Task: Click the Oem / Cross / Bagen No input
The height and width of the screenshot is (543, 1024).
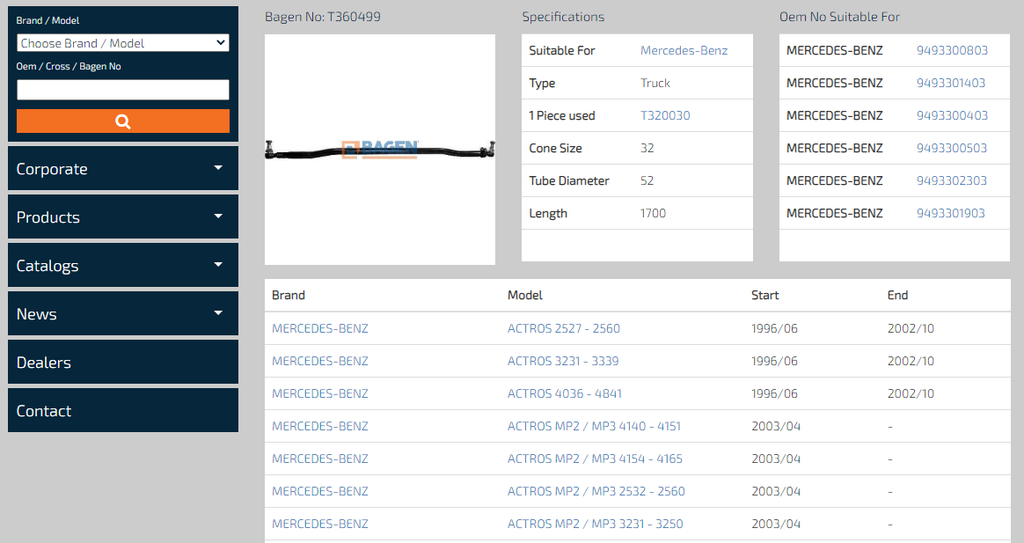Action: coord(123,90)
